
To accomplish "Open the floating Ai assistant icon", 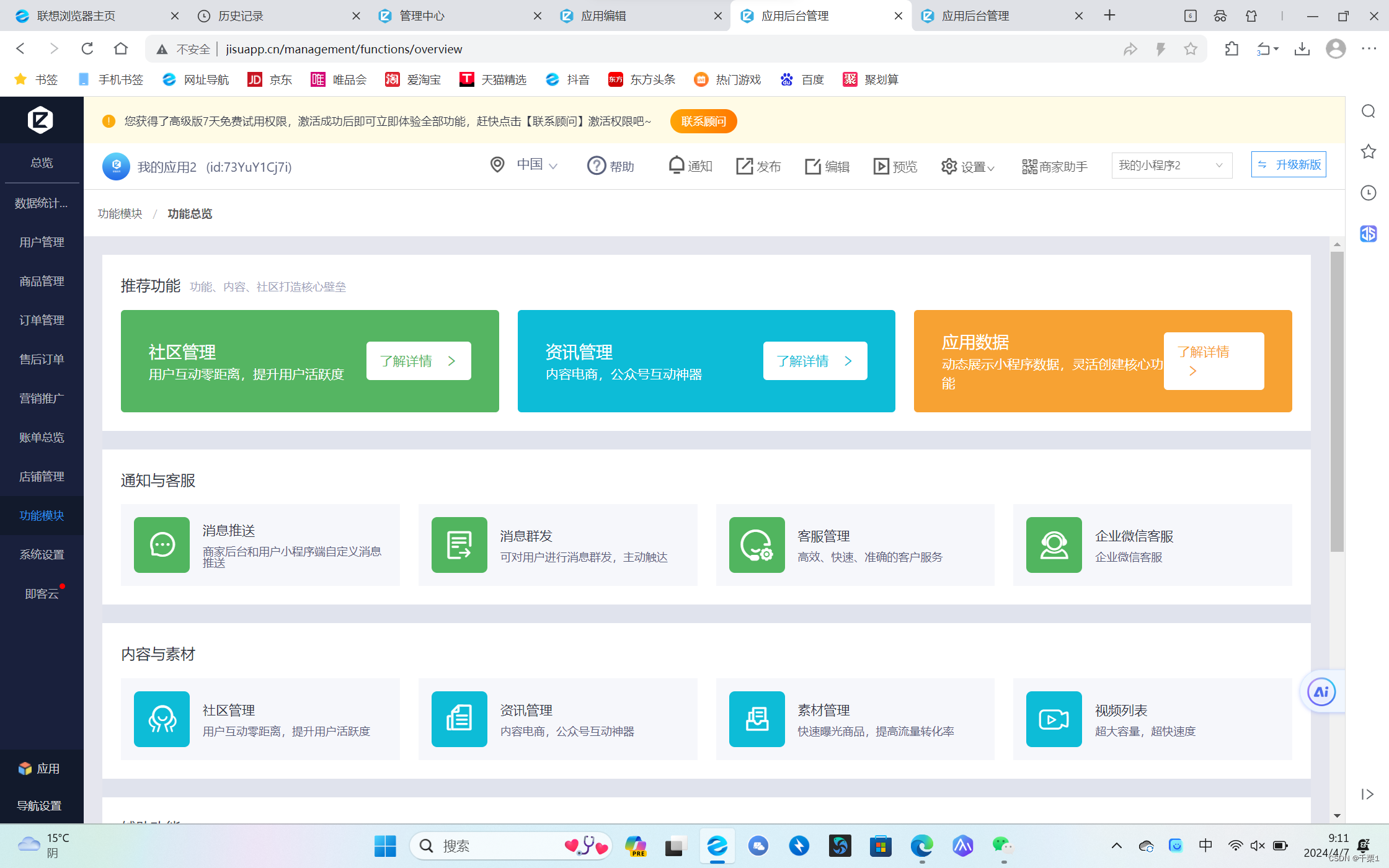I will point(1321,692).
